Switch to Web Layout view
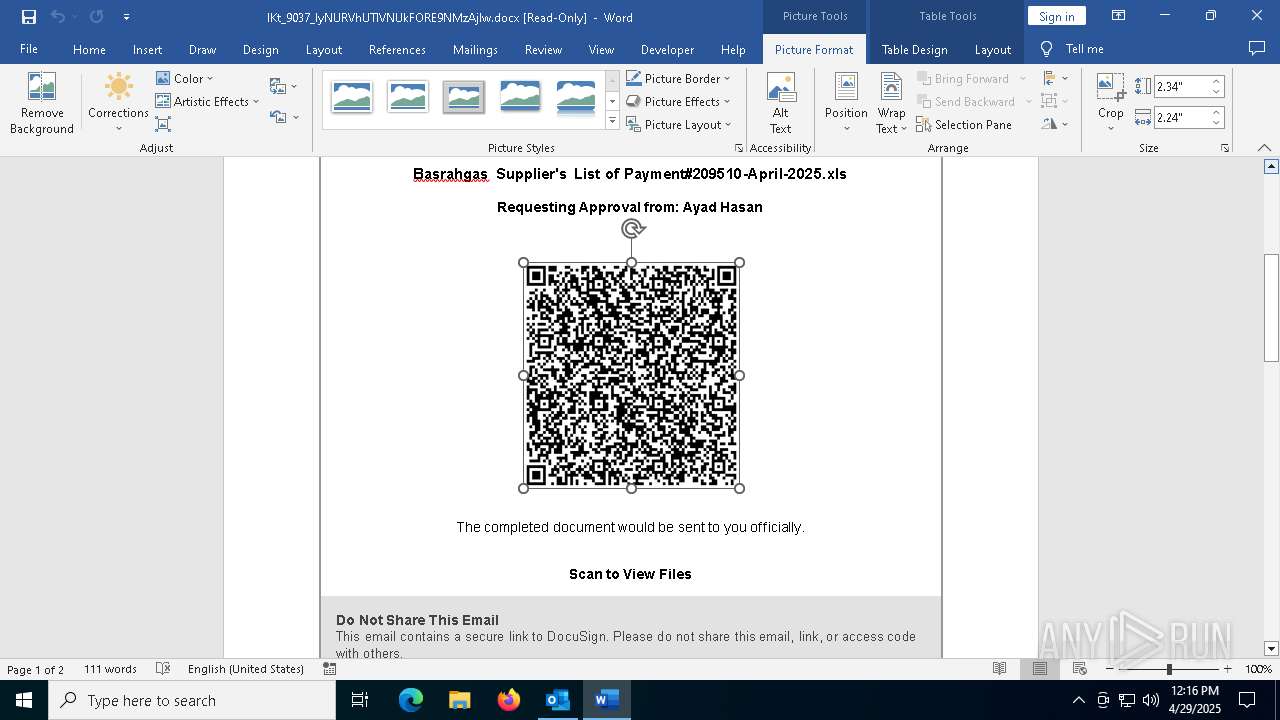1280x720 pixels. pos(1080,669)
